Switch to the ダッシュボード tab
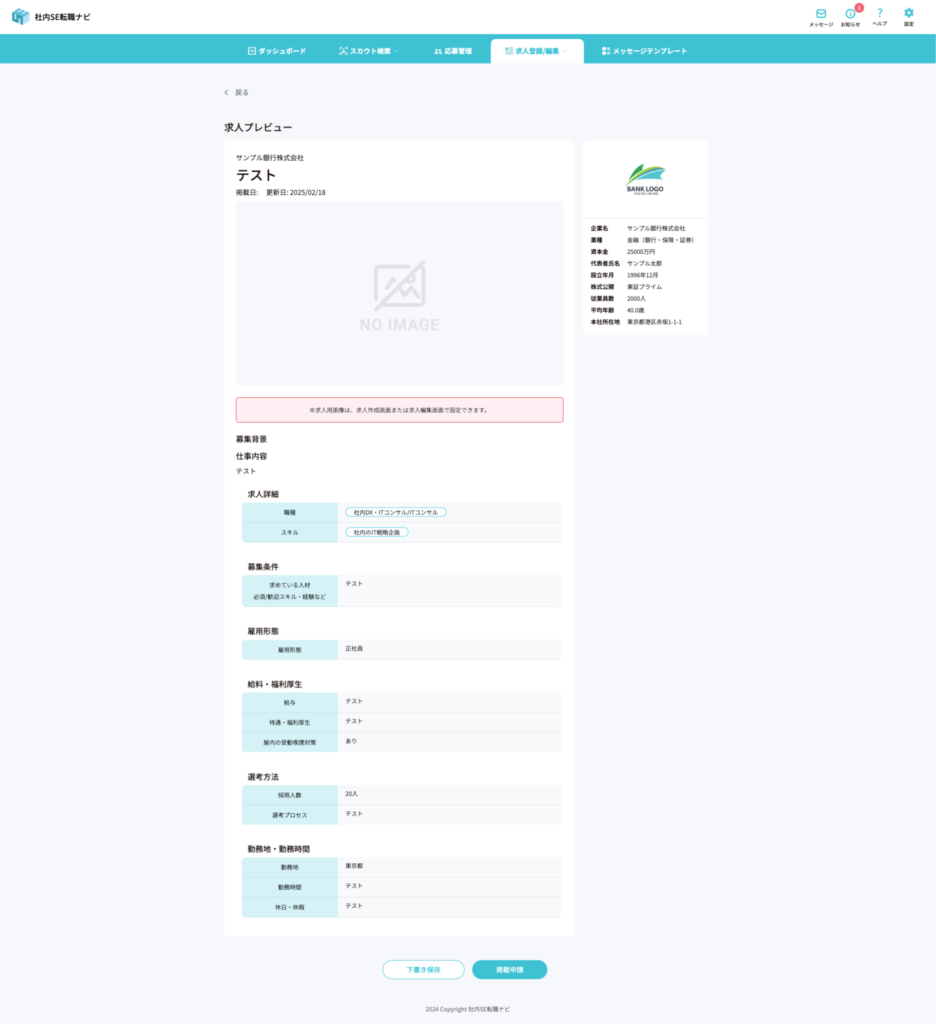The image size is (936, 1024). pos(277,51)
